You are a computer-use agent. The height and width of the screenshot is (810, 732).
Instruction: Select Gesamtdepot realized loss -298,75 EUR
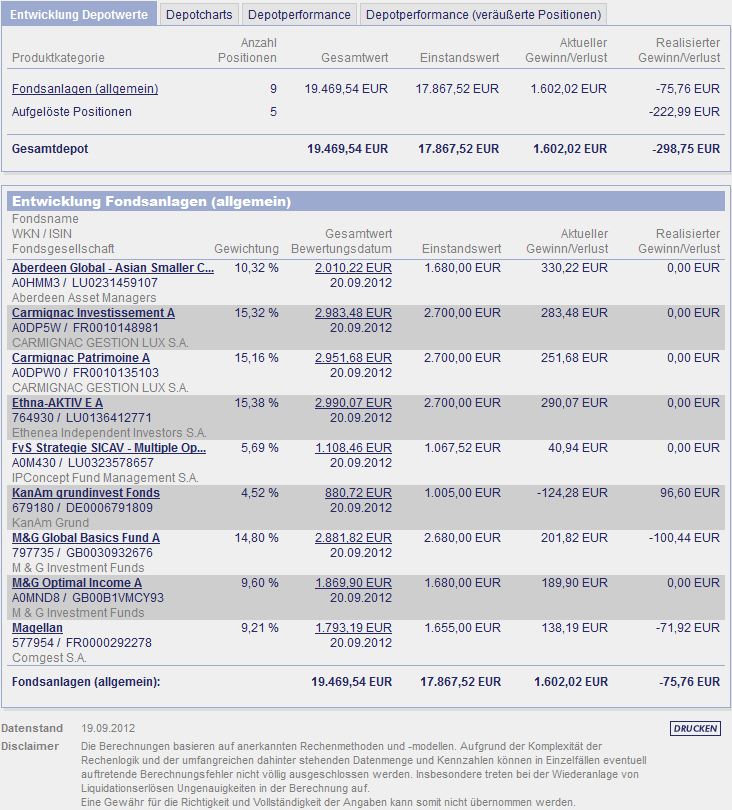(686, 149)
